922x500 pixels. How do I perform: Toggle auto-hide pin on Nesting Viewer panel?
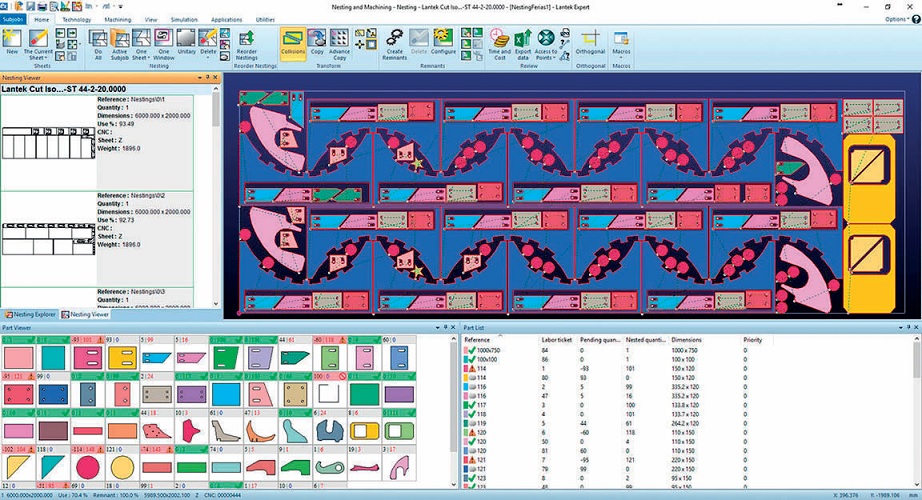pos(207,77)
